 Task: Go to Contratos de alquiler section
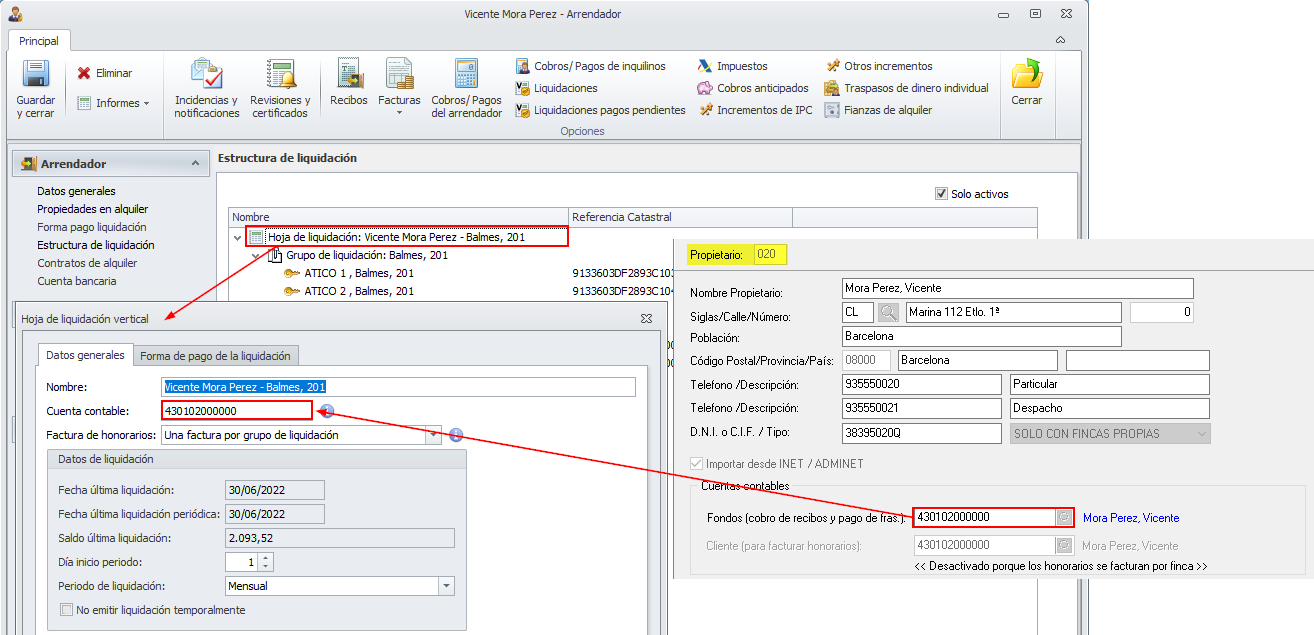(87, 263)
